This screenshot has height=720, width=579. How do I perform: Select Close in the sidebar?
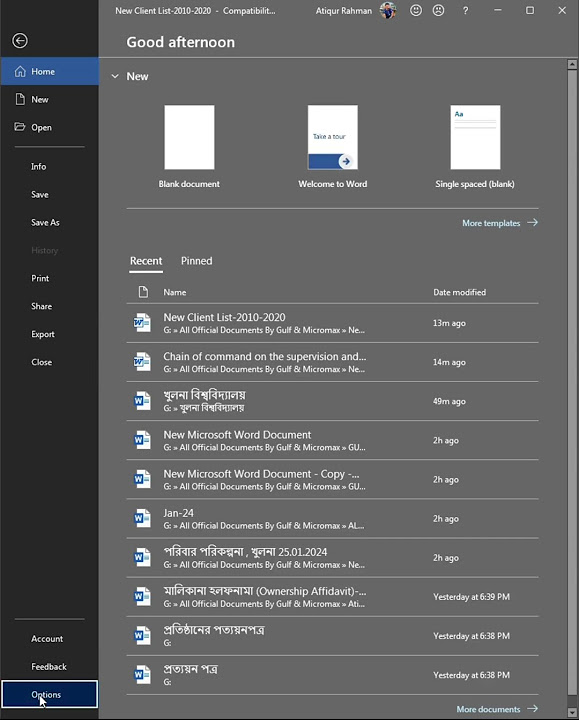click(x=50, y=362)
